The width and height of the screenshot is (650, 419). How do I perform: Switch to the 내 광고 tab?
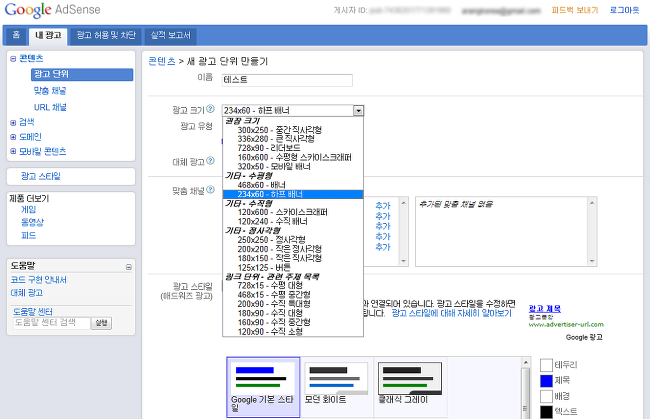click(48, 36)
